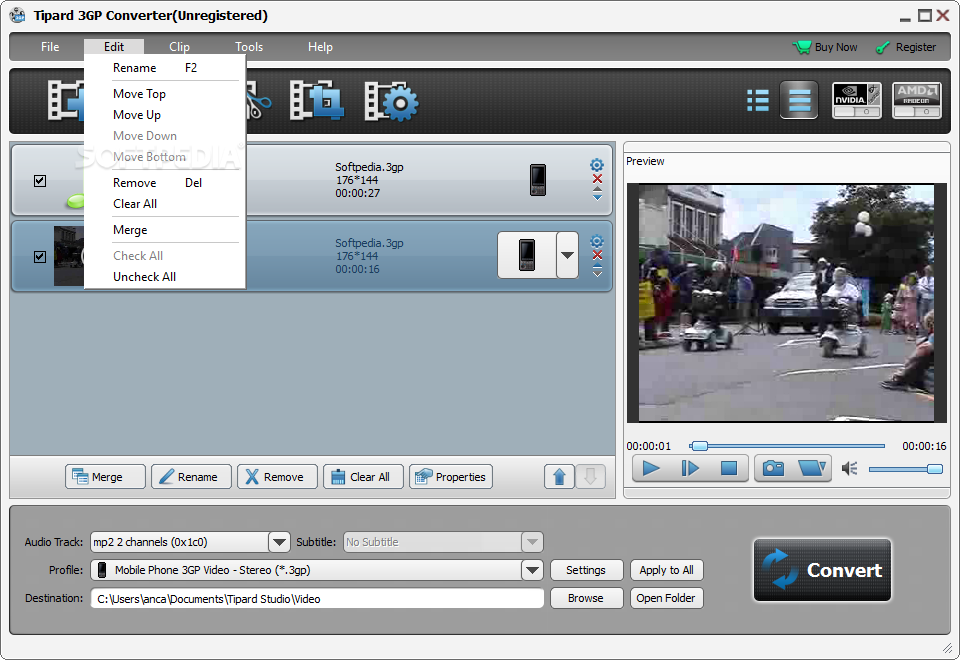960x660 pixels.
Task: Toggle AMD Radeon acceleration icon
Action: (917, 100)
